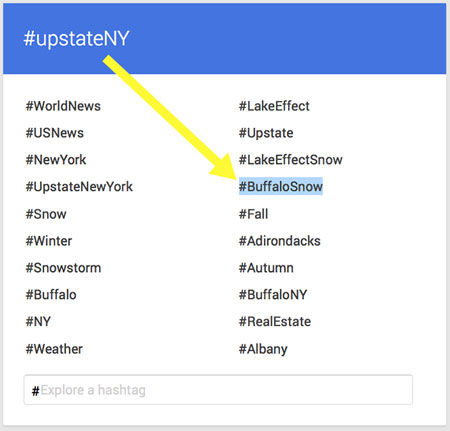Image resolution: width=450 pixels, height=431 pixels.
Task: Explore the #Fall hashtag
Action: click(x=253, y=214)
